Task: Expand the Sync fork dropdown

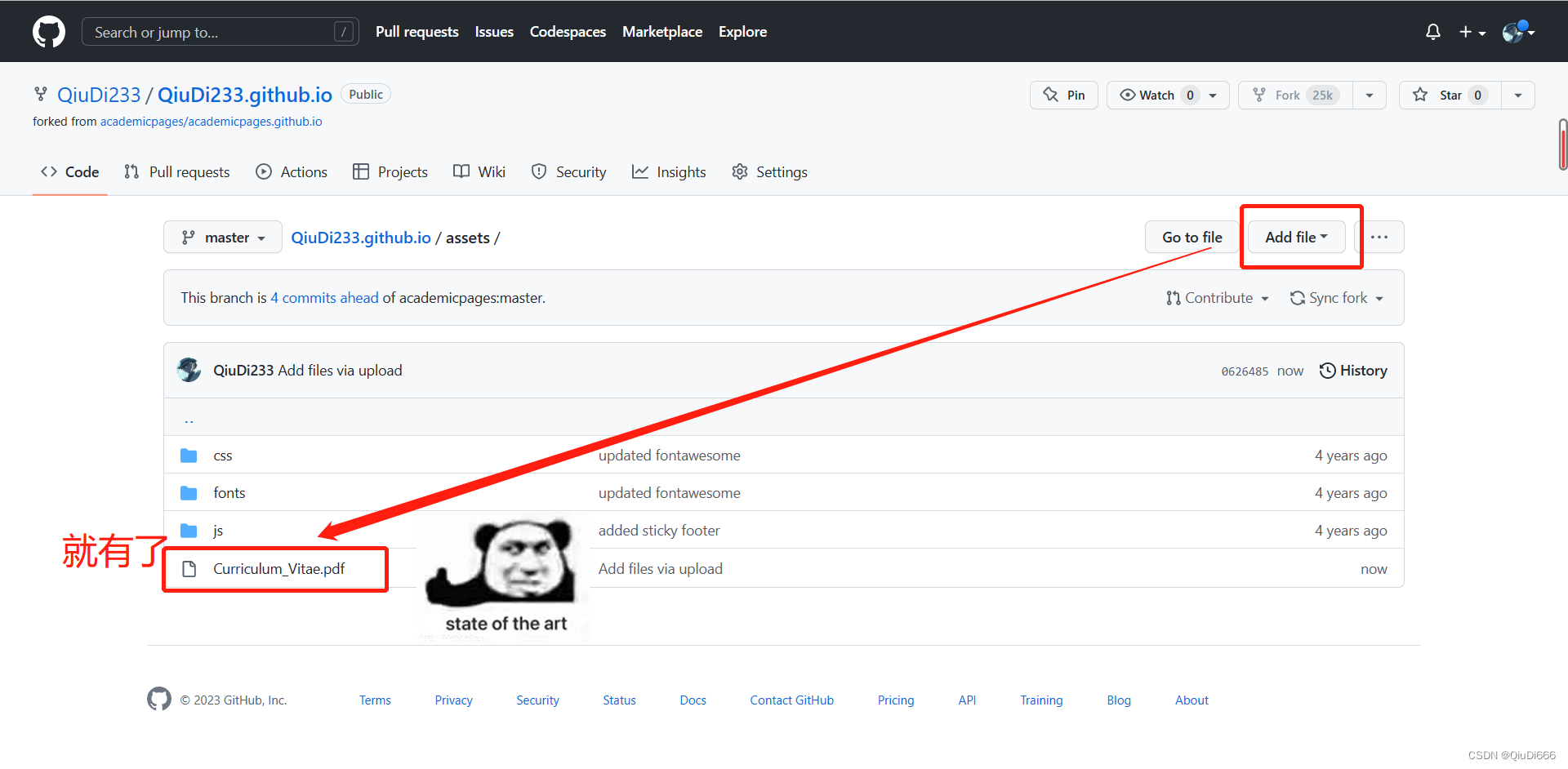Action: 1337,298
